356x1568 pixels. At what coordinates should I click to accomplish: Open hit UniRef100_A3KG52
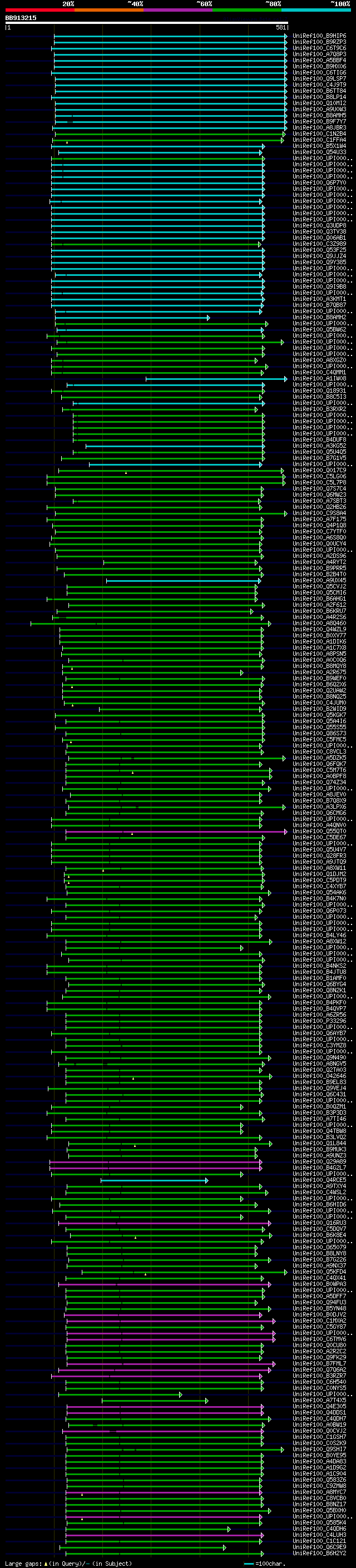pyautogui.click(x=319, y=446)
